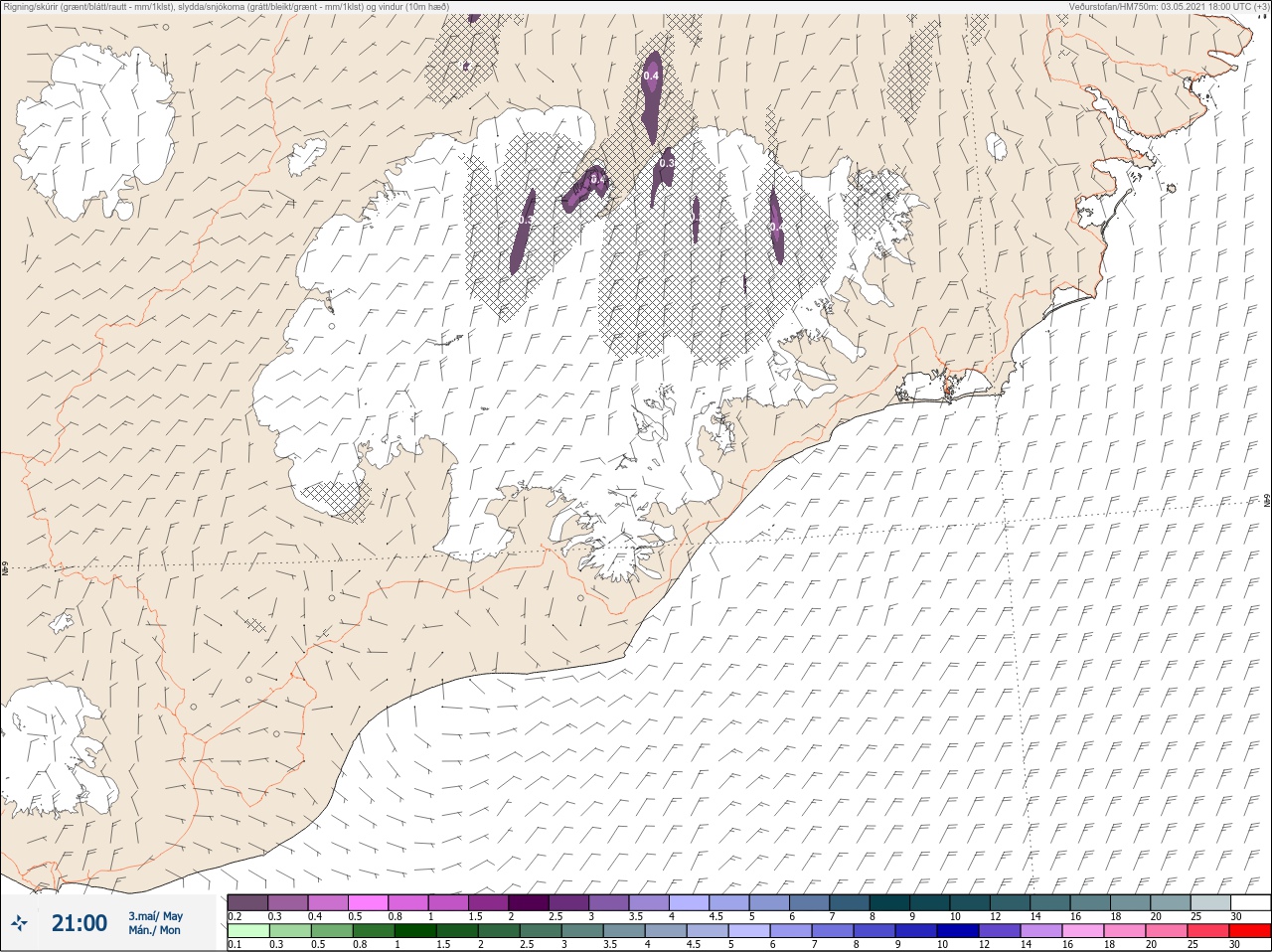Image resolution: width=1272 pixels, height=952 pixels.
Task: Select the upper legend lavender swatch at 4
Action: point(689,902)
